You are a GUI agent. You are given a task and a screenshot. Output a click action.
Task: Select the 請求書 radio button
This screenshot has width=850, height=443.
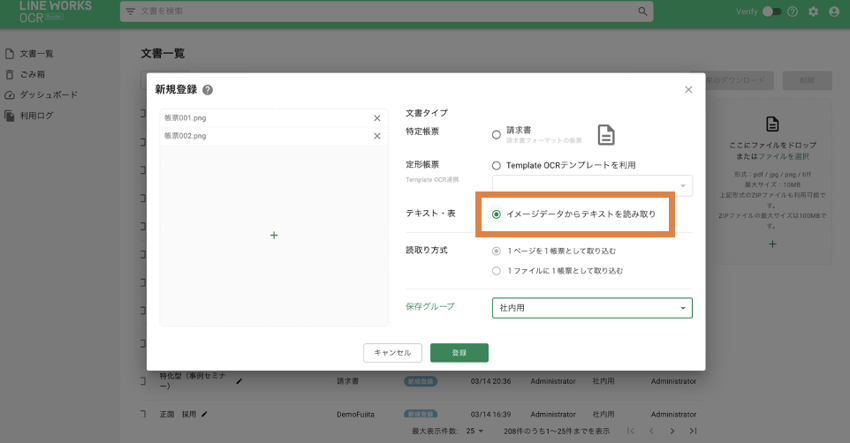(x=496, y=134)
